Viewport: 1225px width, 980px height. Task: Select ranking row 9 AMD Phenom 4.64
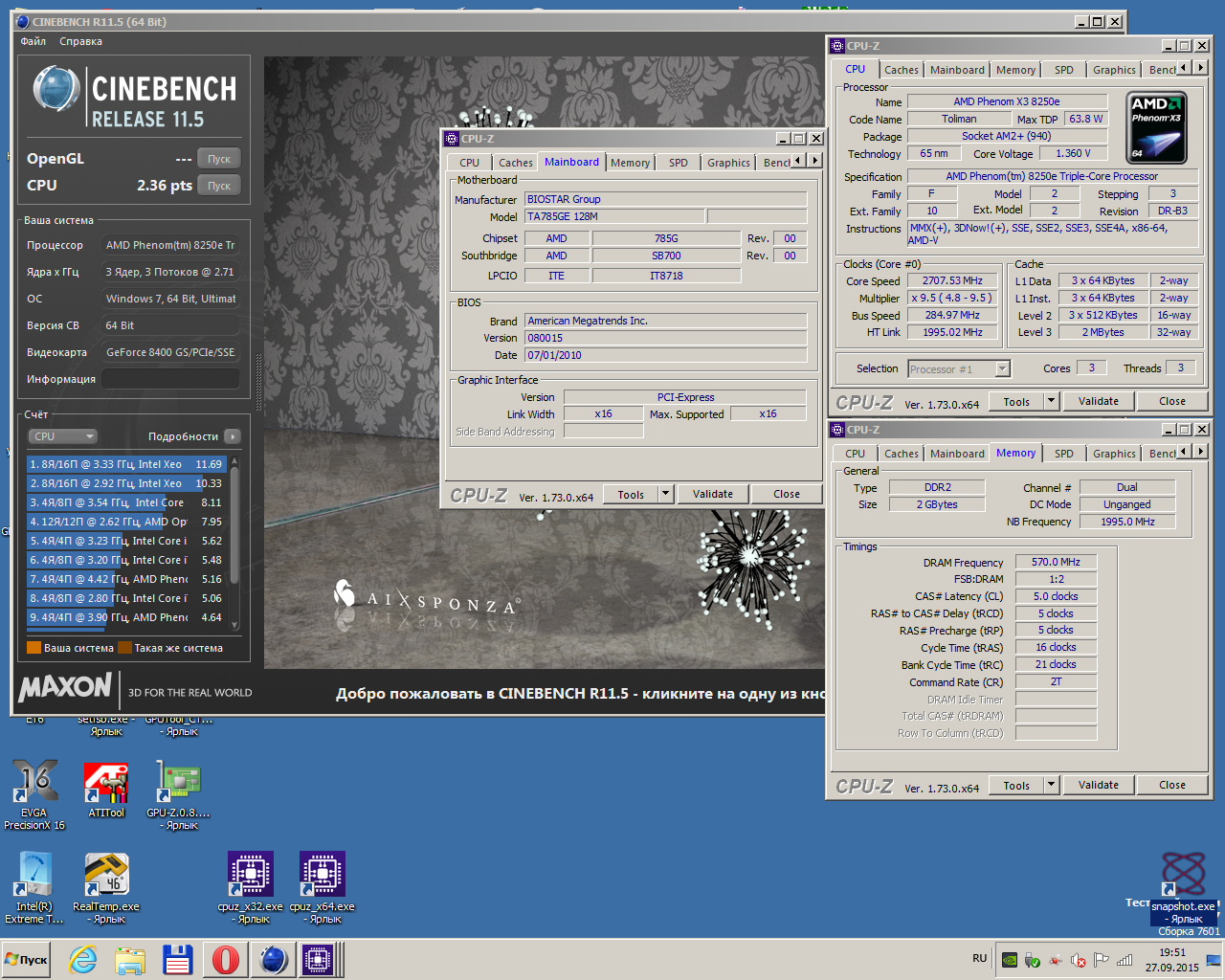(x=126, y=617)
